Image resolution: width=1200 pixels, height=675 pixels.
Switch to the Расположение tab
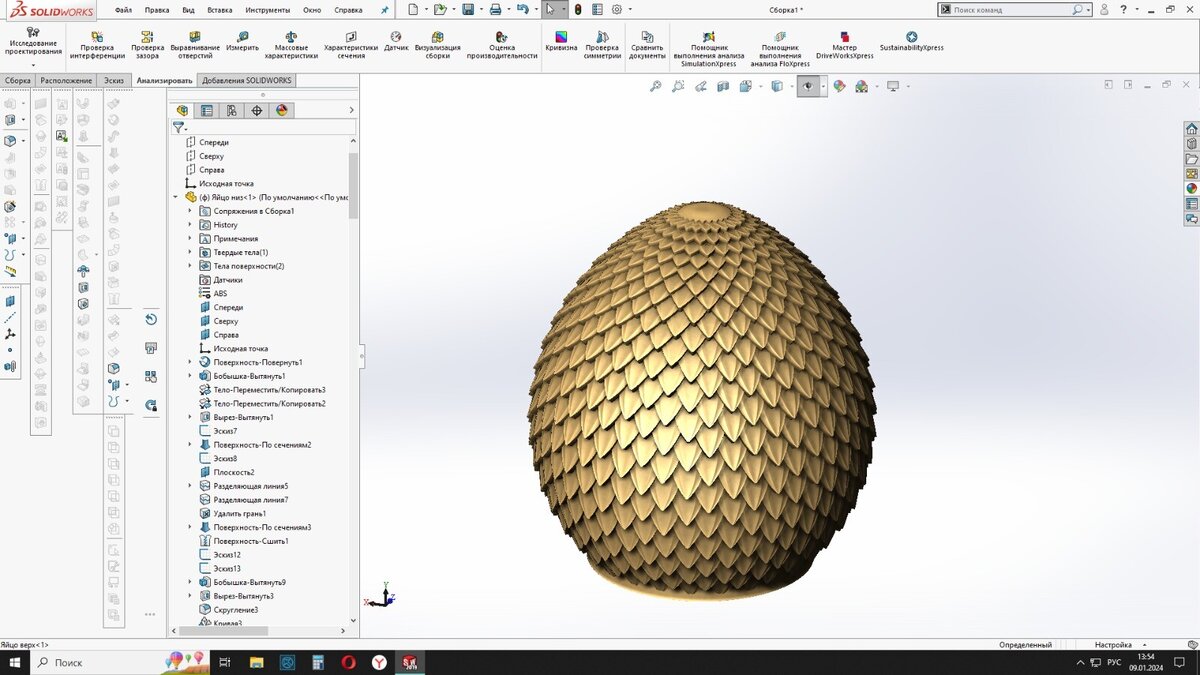[x=66, y=80]
